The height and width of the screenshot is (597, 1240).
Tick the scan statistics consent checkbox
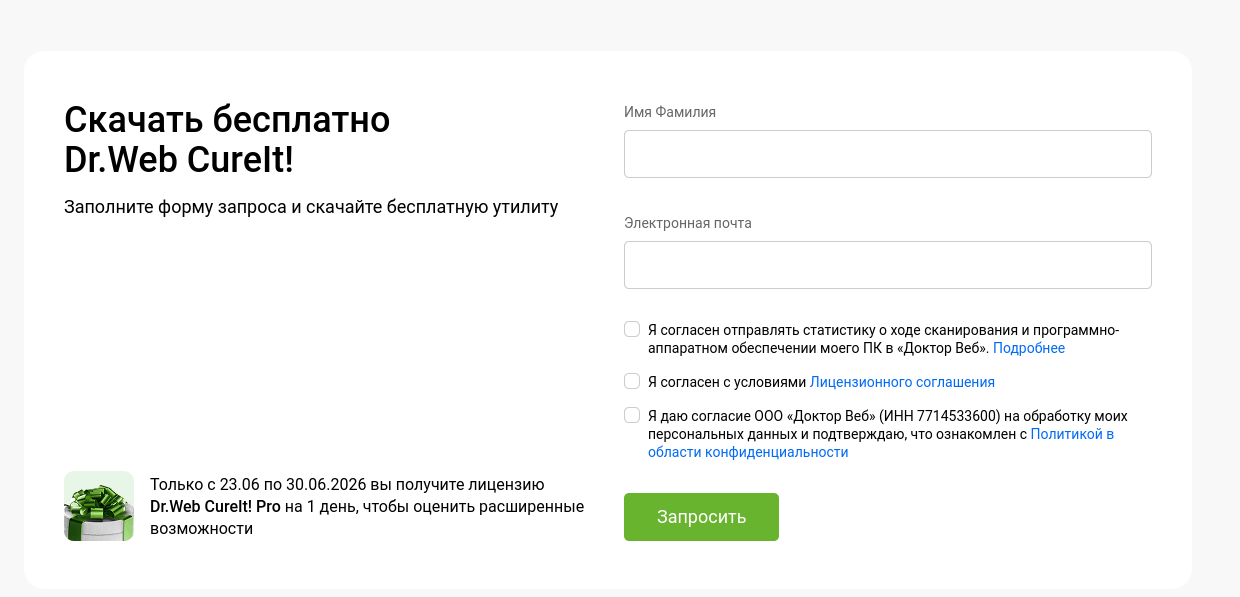click(x=632, y=329)
